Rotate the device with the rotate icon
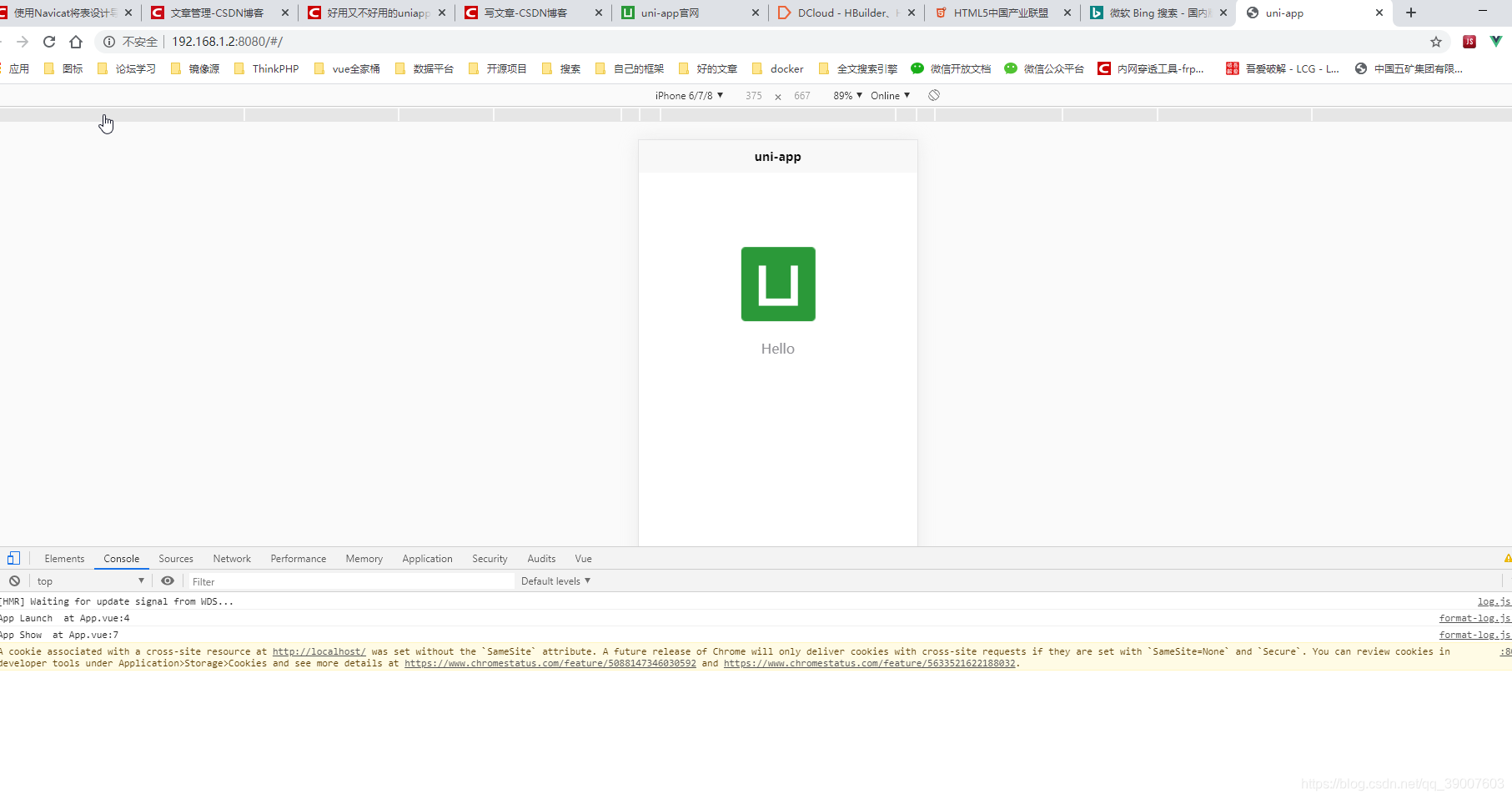Screen dimensions: 1512x799 tap(934, 95)
